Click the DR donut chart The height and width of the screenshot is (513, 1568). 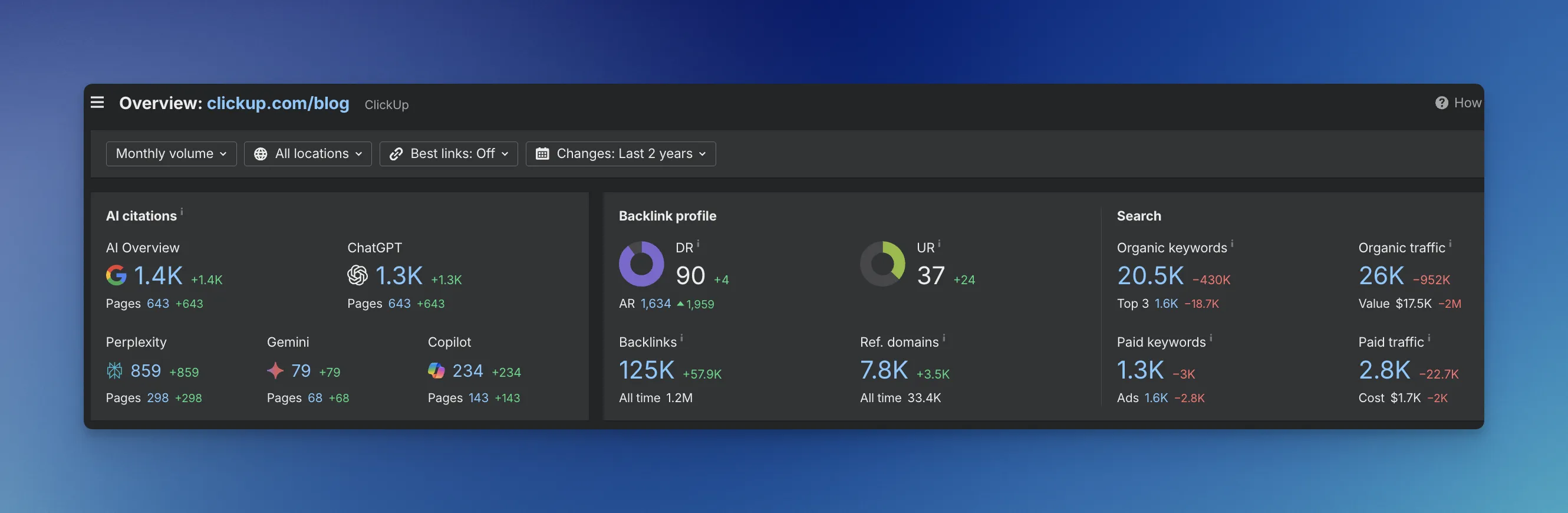(641, 264)
